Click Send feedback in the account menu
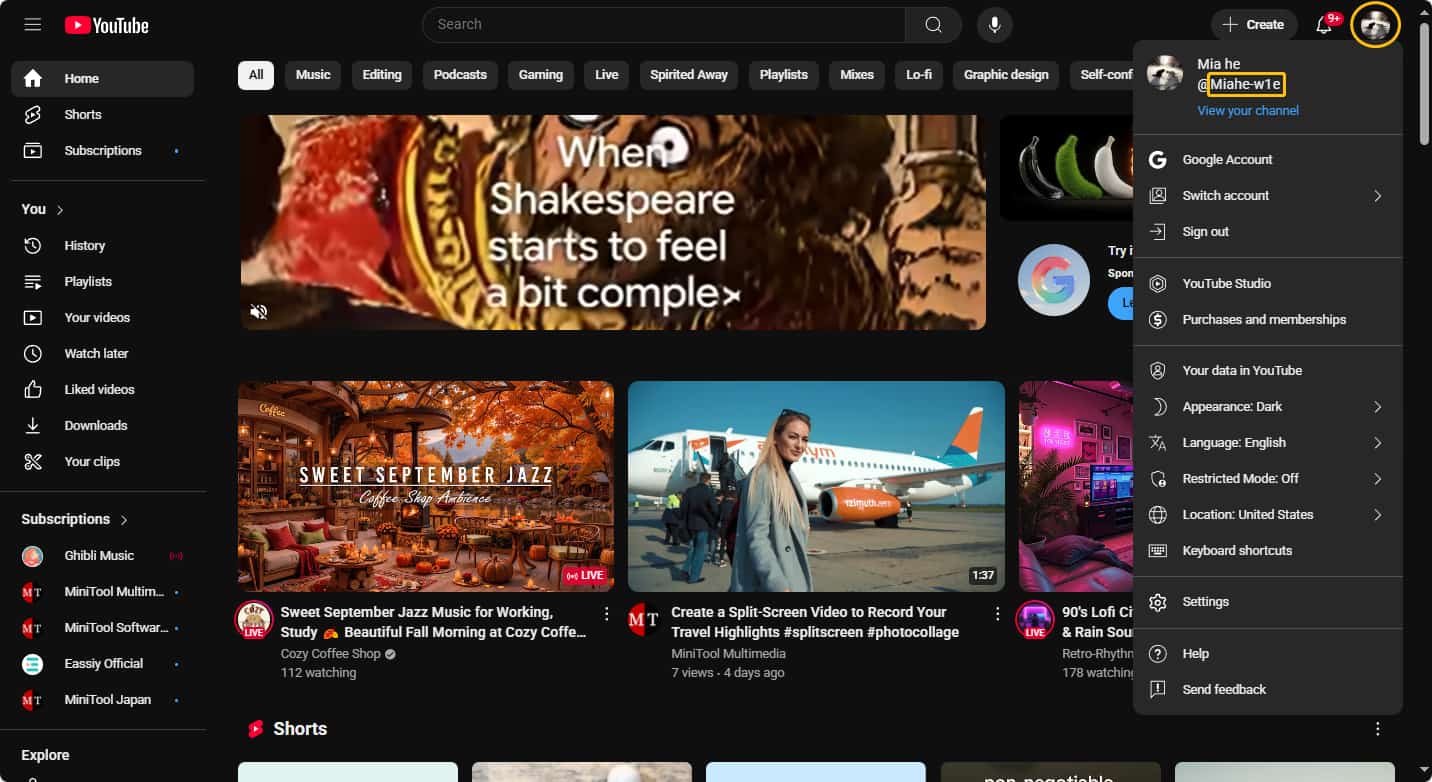The image size is (1432, 782). coord(1268,689)
